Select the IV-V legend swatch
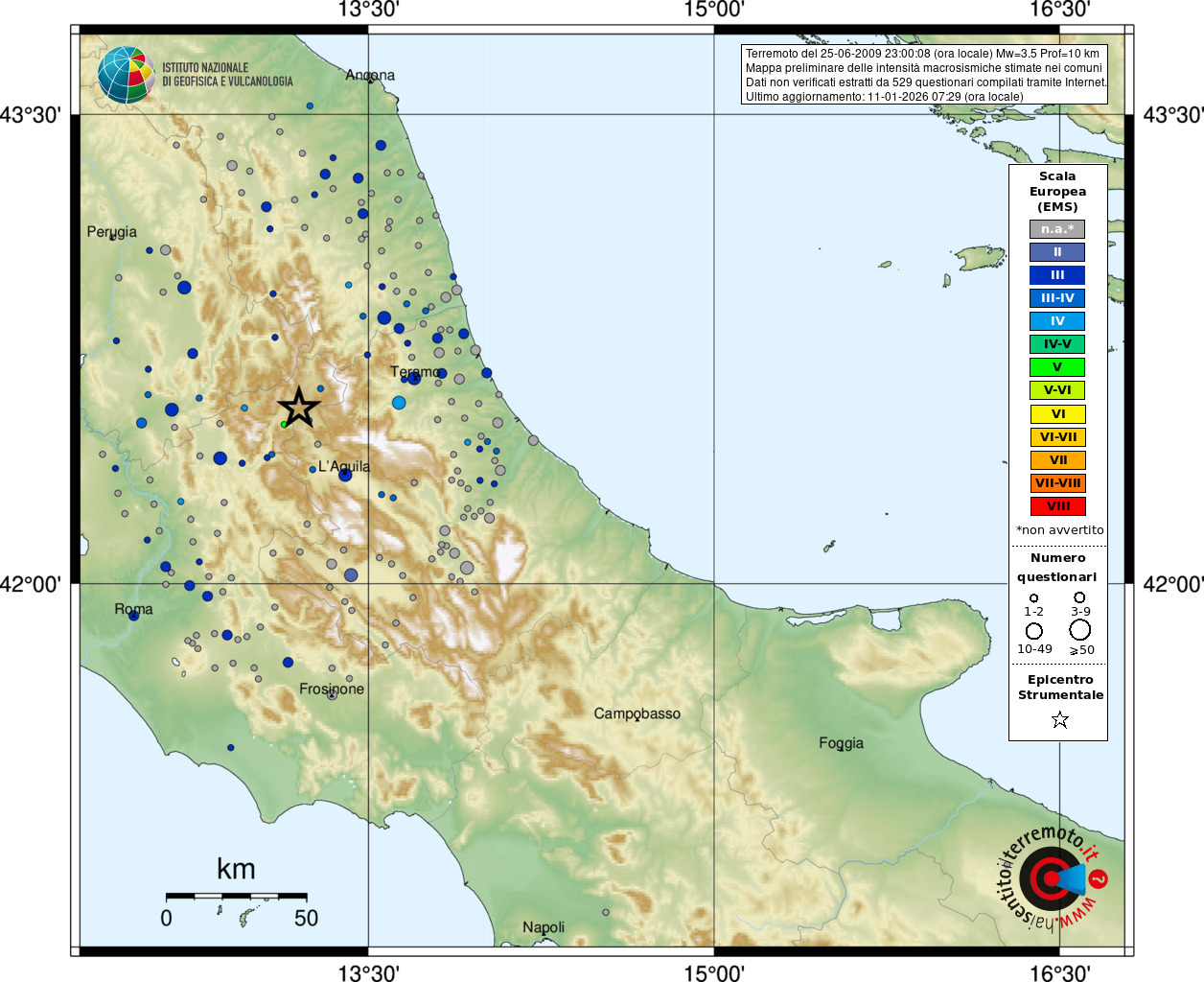Screen dimensions: 1204x982 tap(1057, 344)
